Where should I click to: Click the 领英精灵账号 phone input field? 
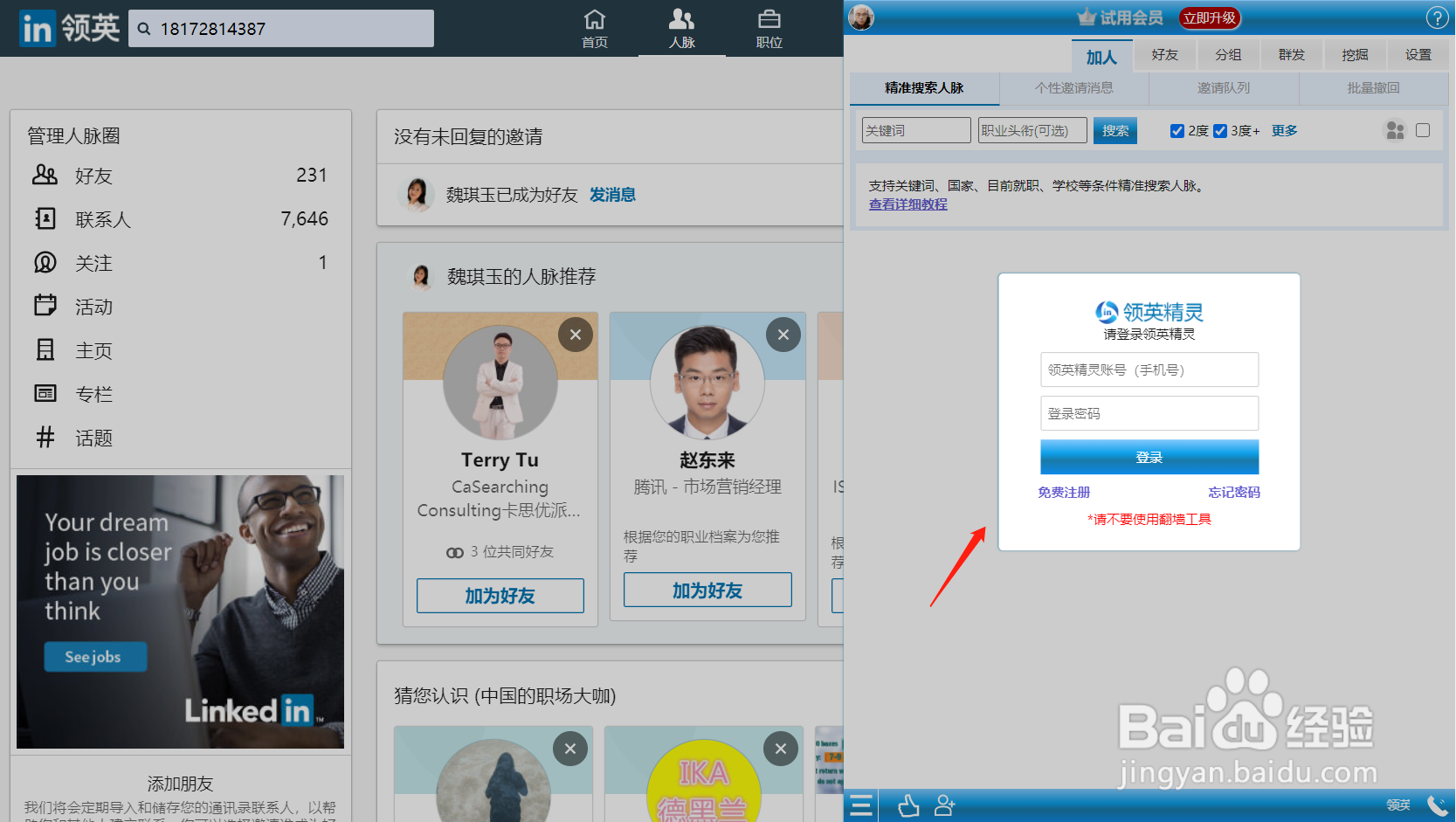(1149, 370)
